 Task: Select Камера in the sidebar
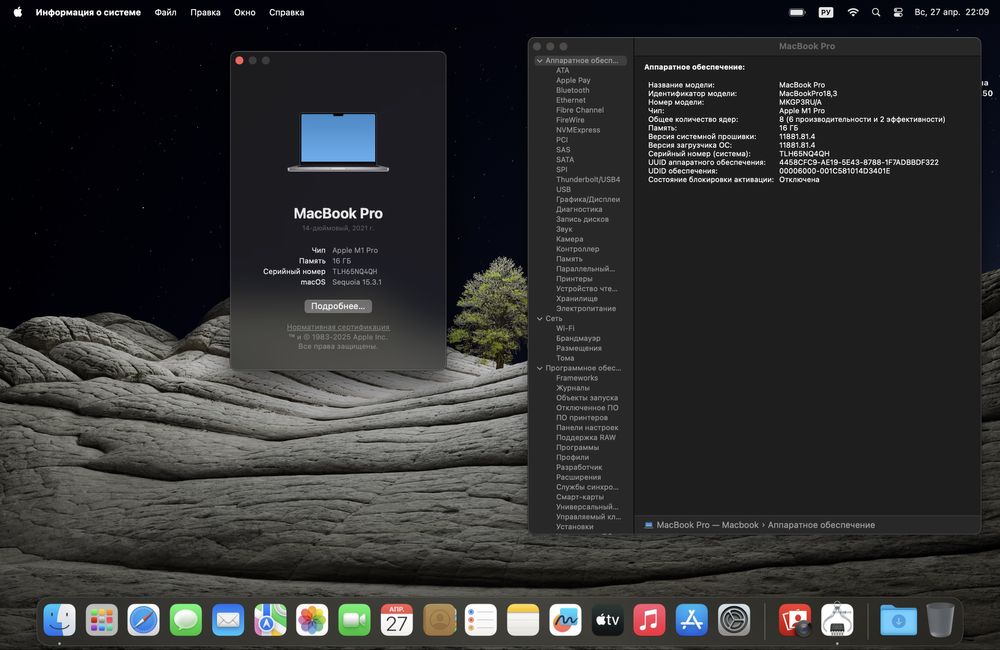click(570, 239)
